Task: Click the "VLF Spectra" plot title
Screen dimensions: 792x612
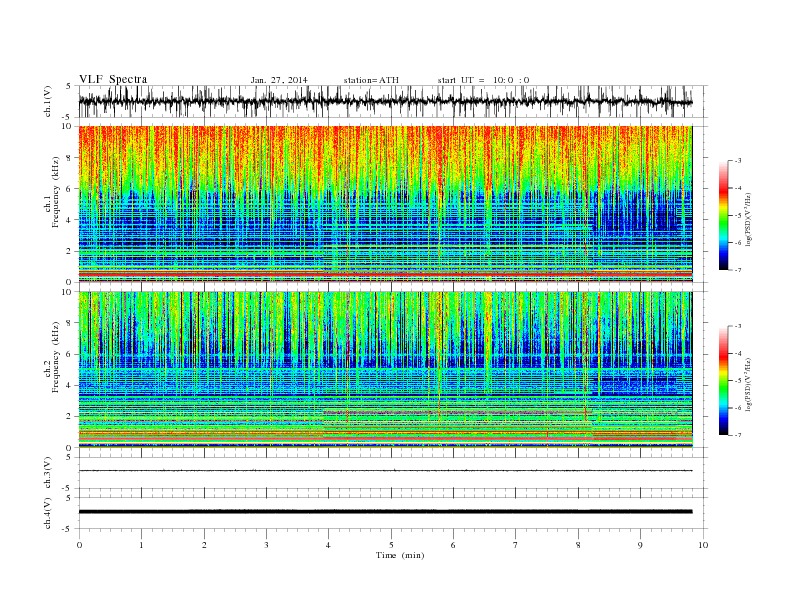Action: (113, 79)
